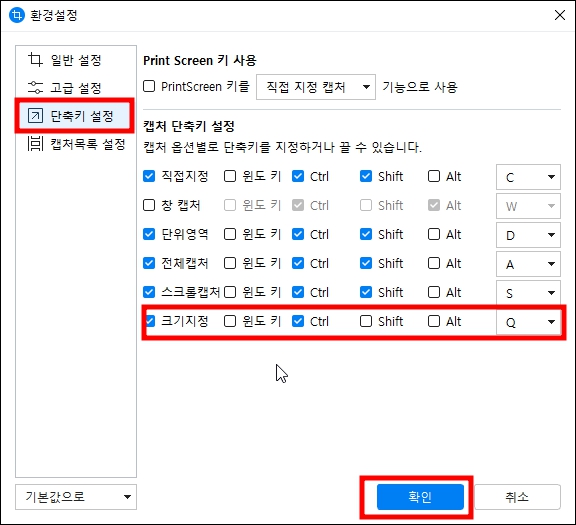The width and height of the screenshot is (576, 525).
Task: Check 윈도 키 in the 스크롤캡처 row
Action: click(x=230, y=292)
